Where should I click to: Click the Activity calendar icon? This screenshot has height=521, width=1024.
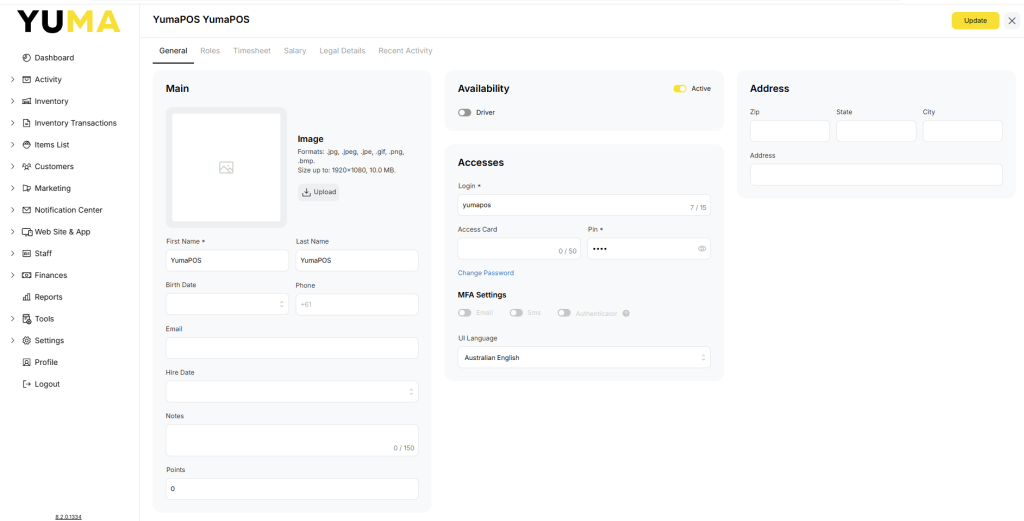pos(27,80)
